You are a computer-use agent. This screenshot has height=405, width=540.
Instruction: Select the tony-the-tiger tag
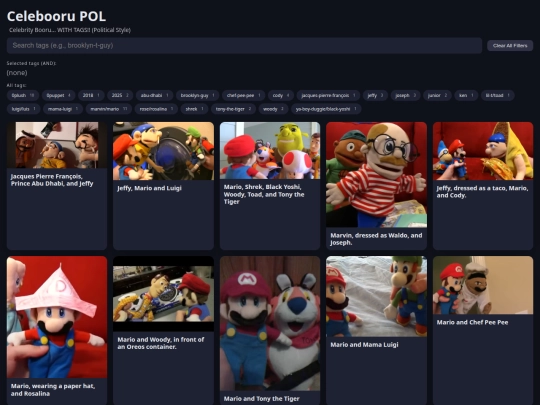[x=233, y=109]
